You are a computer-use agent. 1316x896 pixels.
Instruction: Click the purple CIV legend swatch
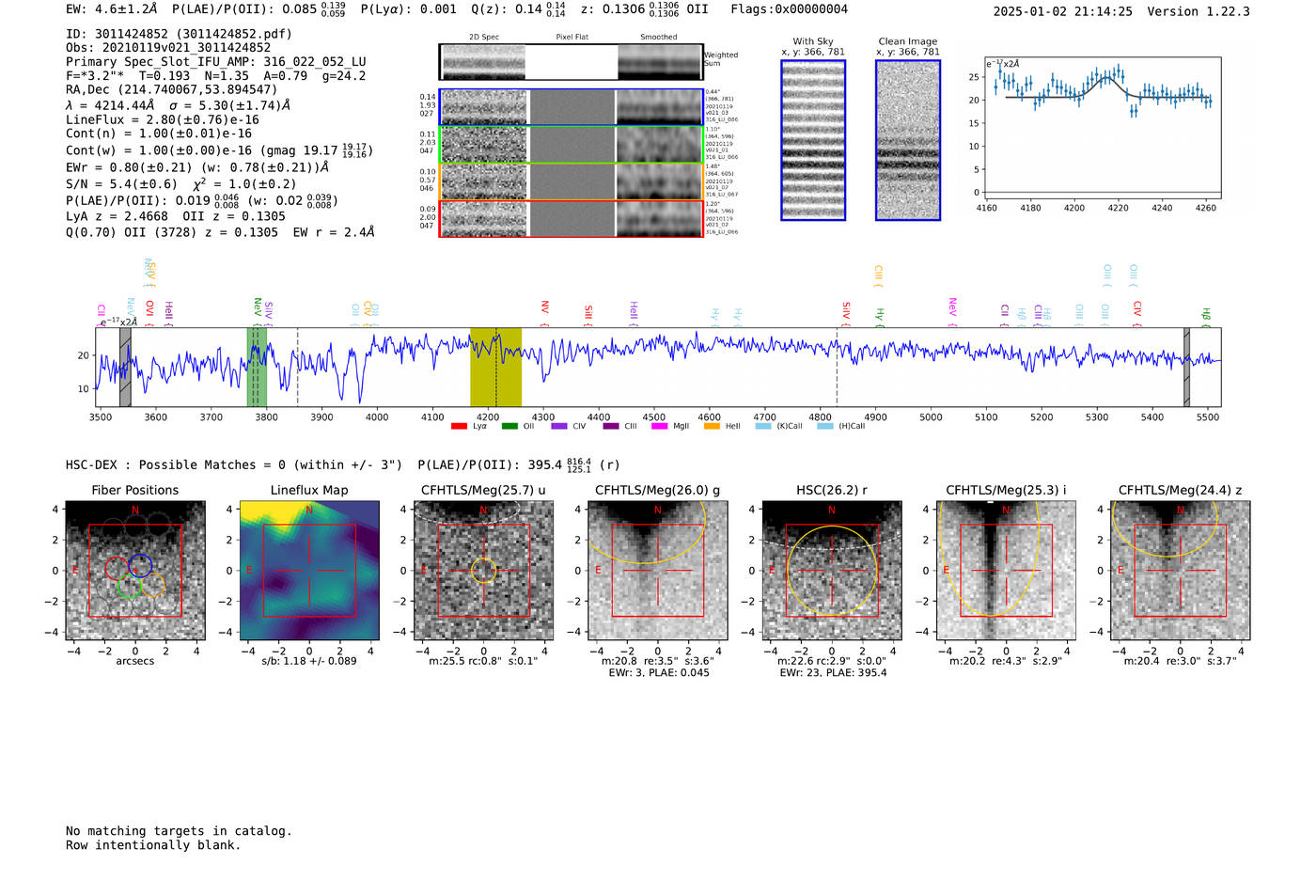559,427
